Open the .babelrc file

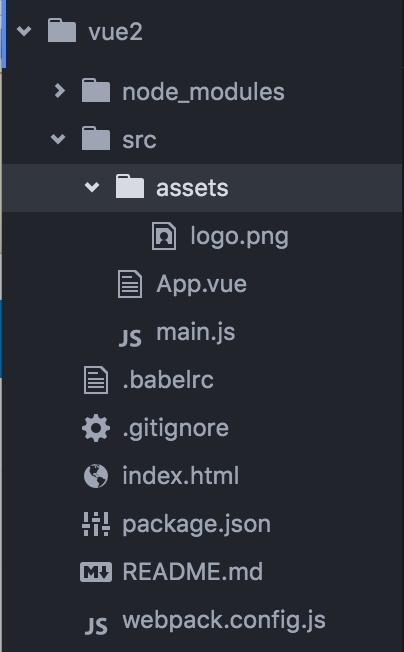point(168,380)
